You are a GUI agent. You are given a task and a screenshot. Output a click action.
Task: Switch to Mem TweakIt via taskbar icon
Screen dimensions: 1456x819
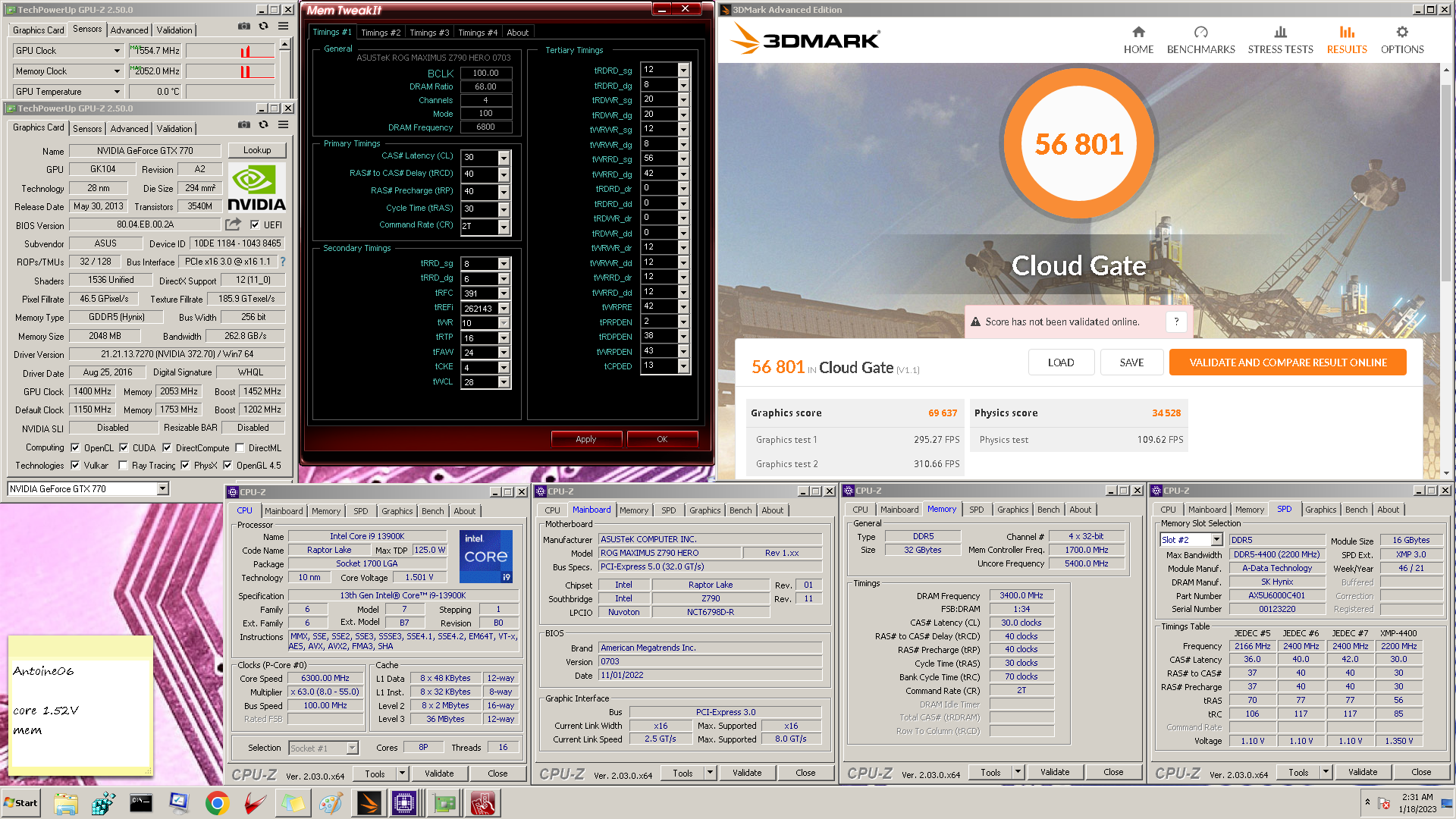483,803
